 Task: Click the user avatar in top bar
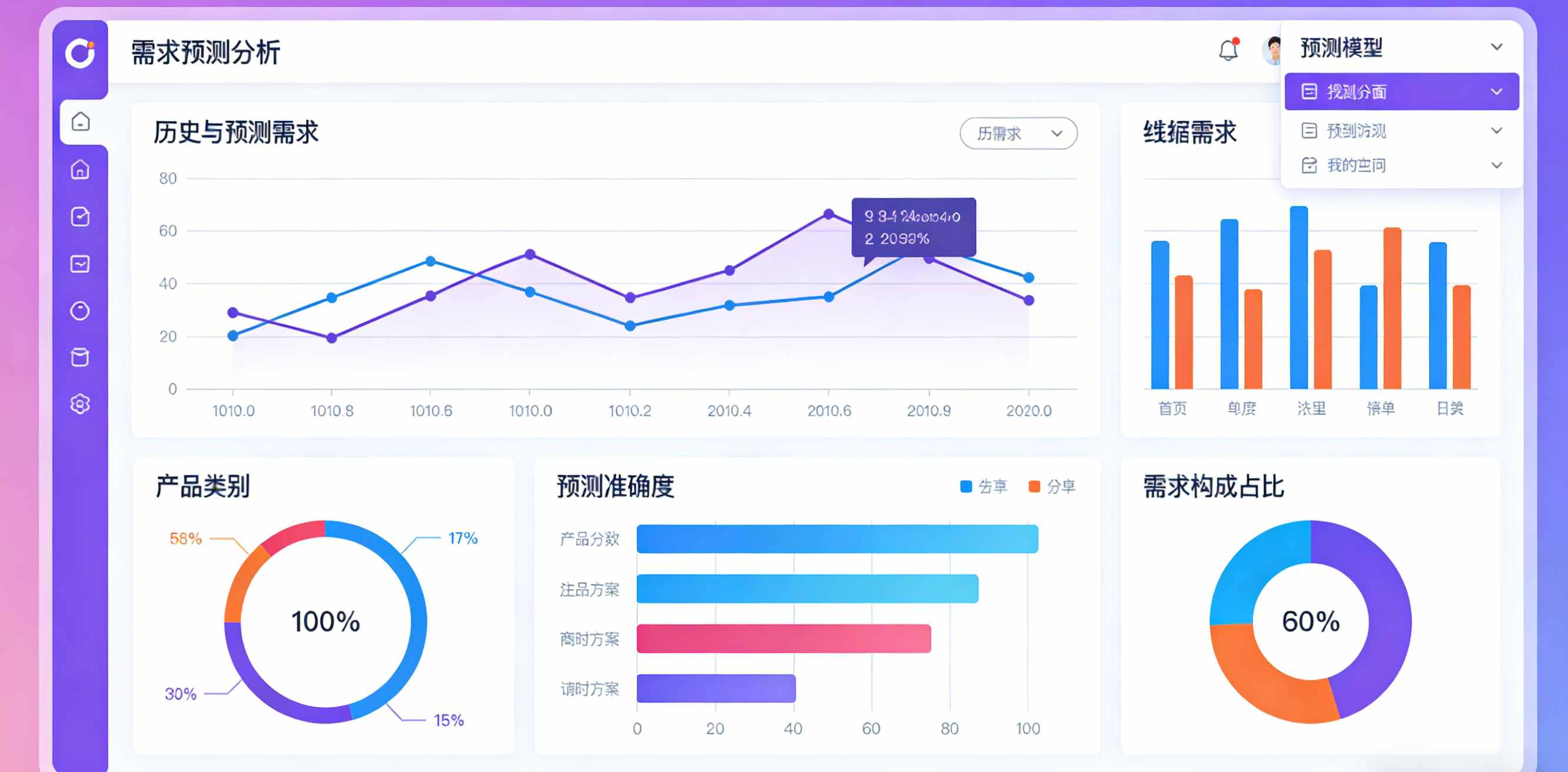coord(1272,51)
